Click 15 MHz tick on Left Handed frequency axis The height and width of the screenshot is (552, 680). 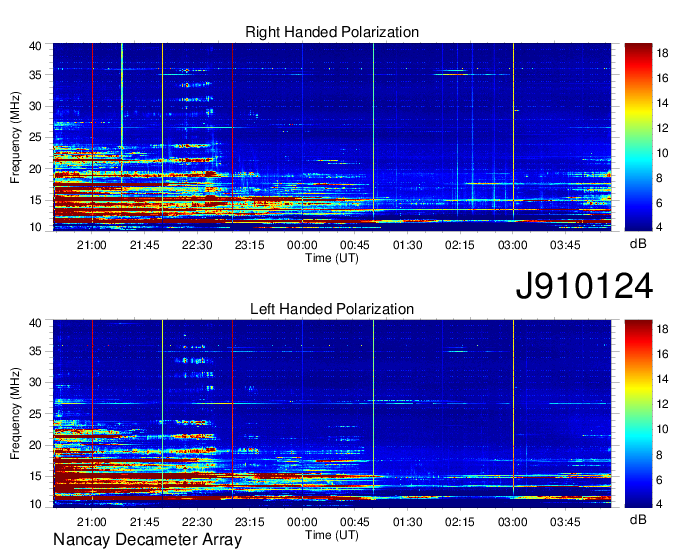coord(35,477)
